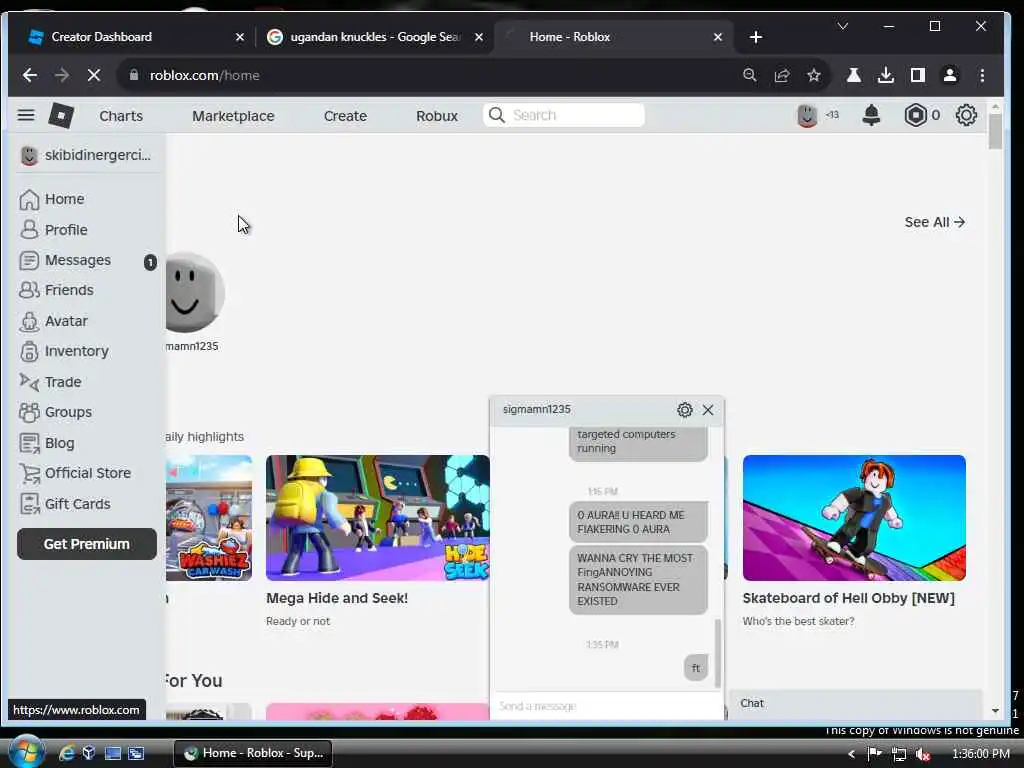This screenshot has width=1024, height=768.
Task: Open the skibidinergerci profile link in sidebar
Action: pyautogui.click(x=86, y=155)
